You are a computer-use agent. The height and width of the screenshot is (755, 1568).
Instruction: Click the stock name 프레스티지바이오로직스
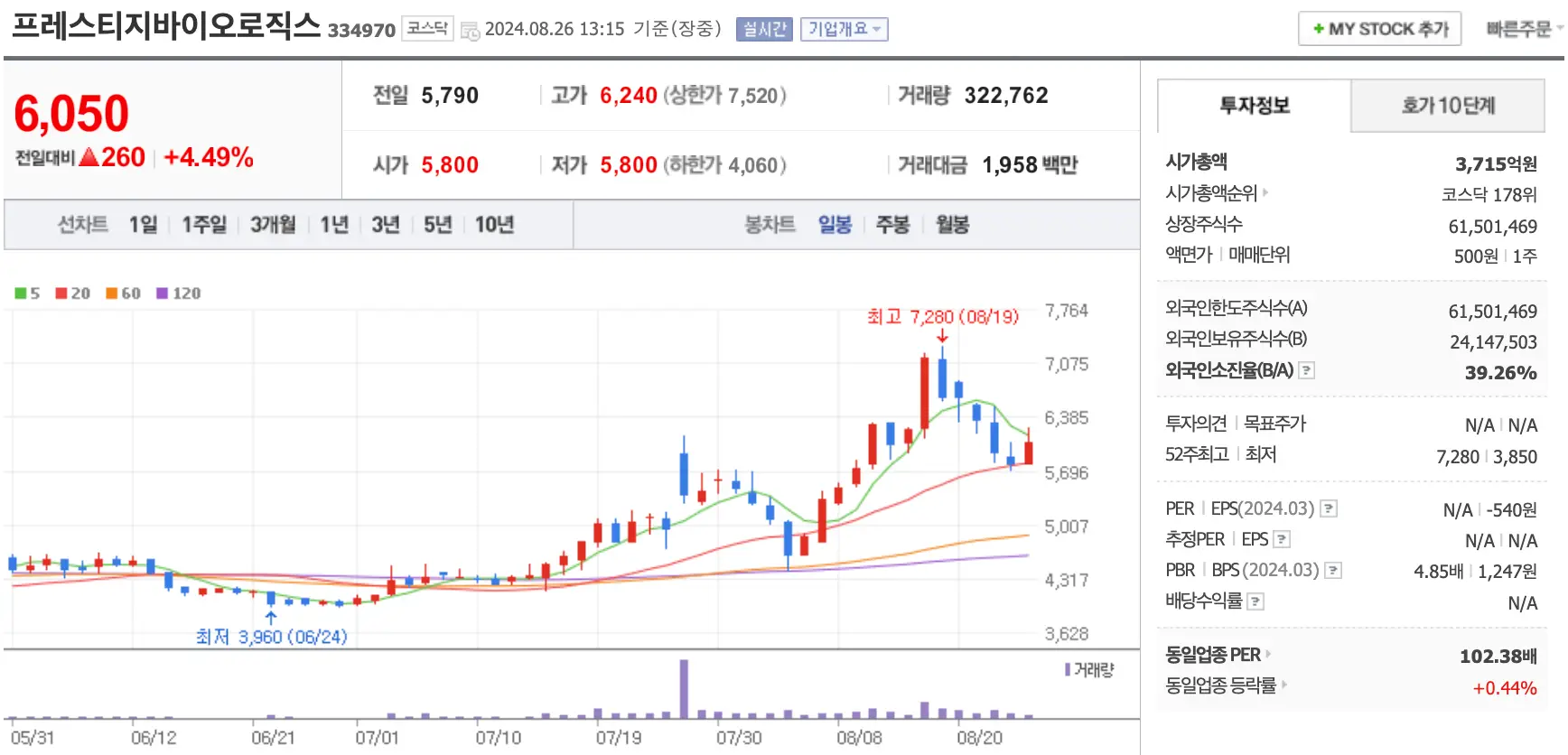point(166,24)
